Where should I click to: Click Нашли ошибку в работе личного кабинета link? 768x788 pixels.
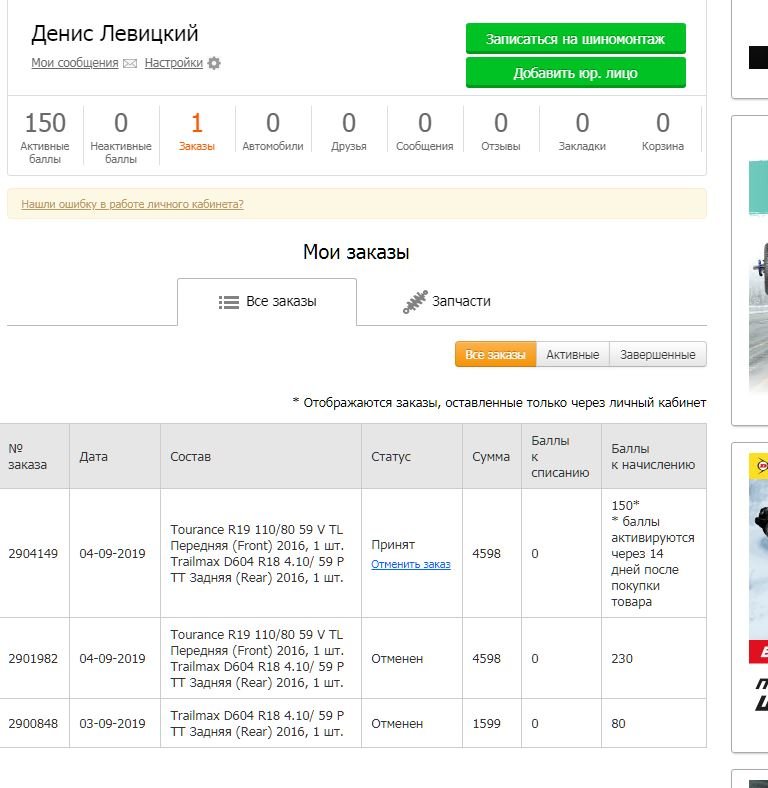point(132,204)
